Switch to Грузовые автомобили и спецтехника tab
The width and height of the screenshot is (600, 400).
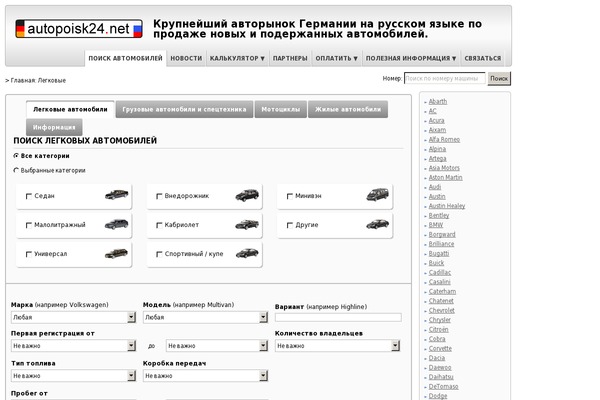point(184,109)
